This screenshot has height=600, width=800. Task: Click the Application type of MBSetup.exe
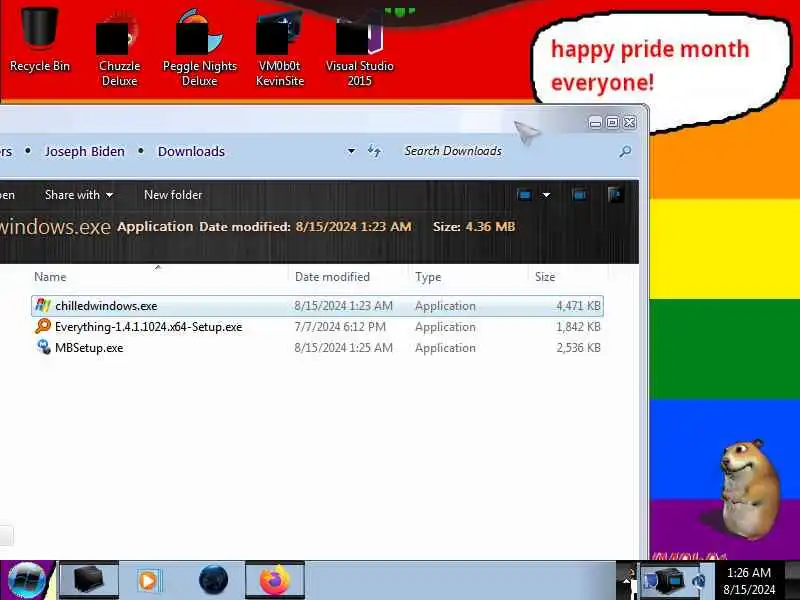(x=445, y=347)
